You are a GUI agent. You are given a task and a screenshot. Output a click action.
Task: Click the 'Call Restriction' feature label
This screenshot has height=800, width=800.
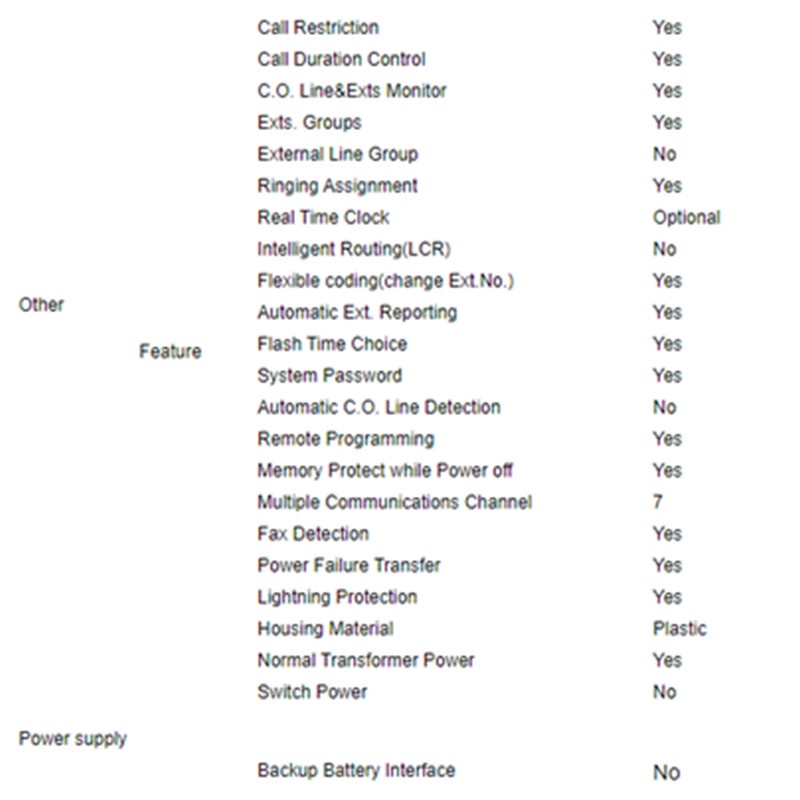pyautogui.click(x=318, y=28)
